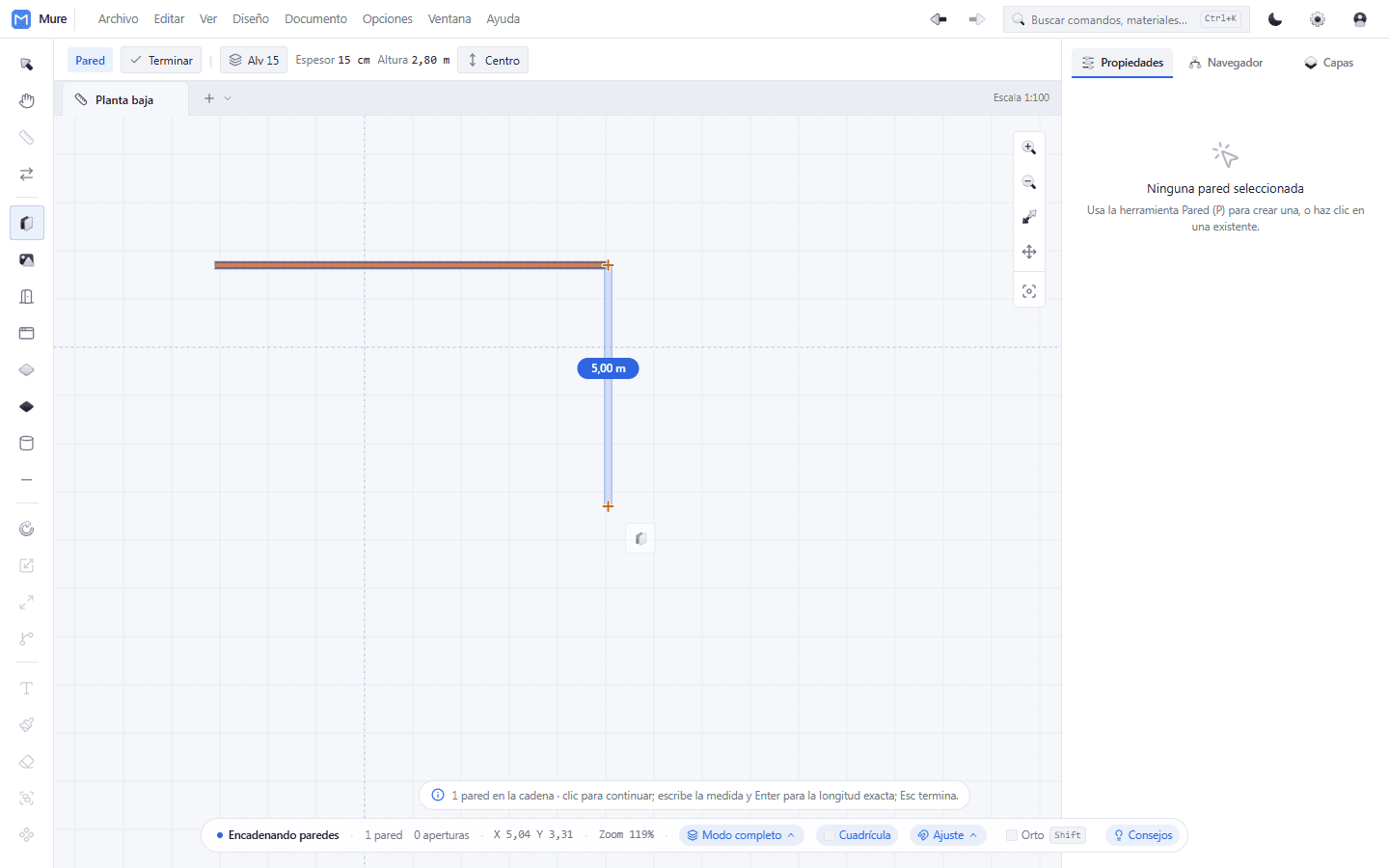Click the focus frame canvas button

click(x=1029, y=291)
